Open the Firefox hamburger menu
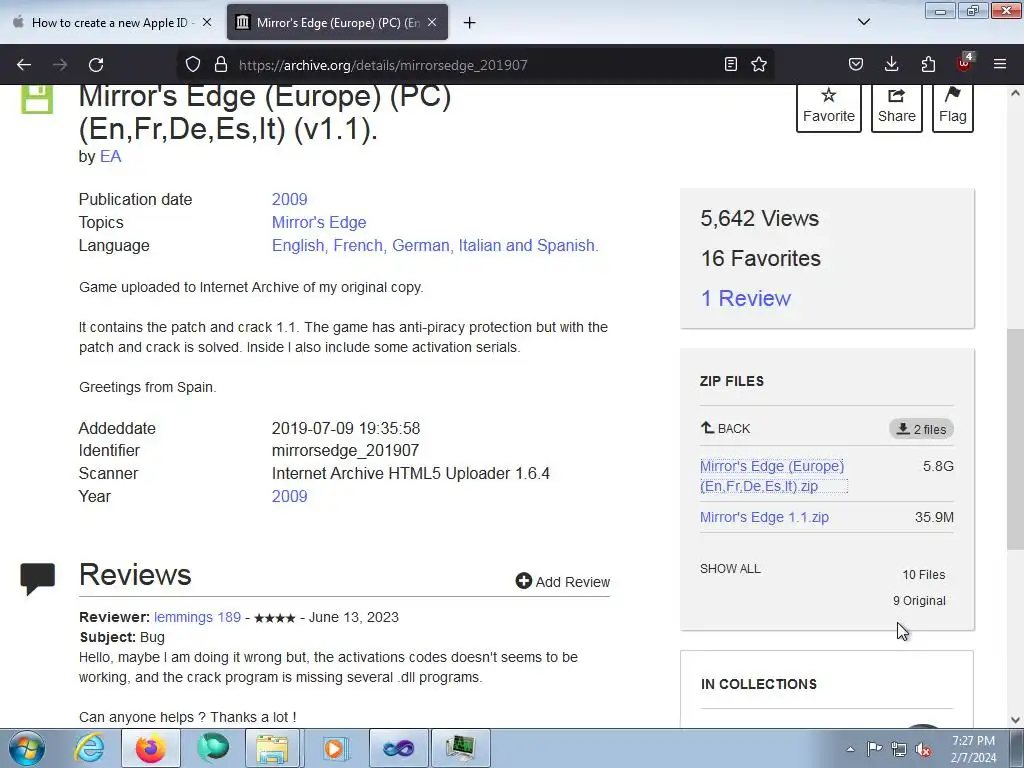 pyautogui.click(x=1000, y=64)
